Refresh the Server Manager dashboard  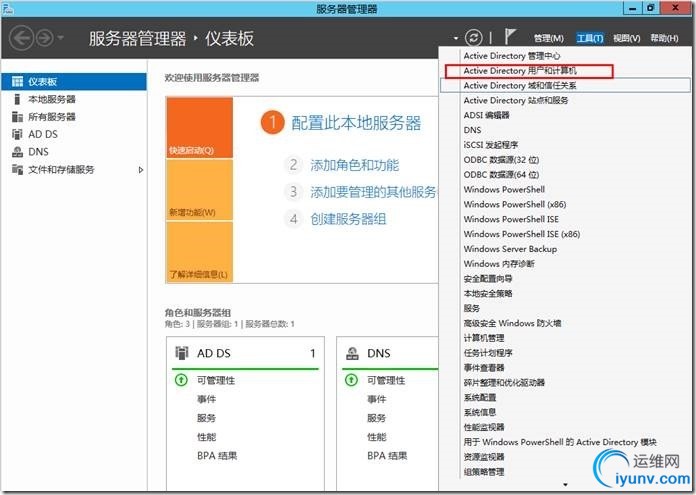[473, 38]
